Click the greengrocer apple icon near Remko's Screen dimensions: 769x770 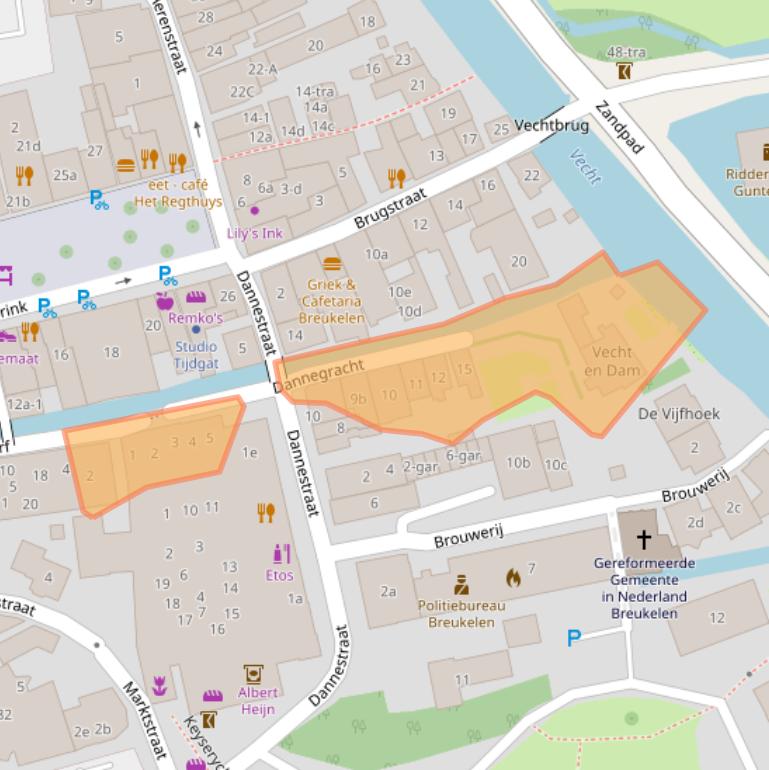pos(165,300)
